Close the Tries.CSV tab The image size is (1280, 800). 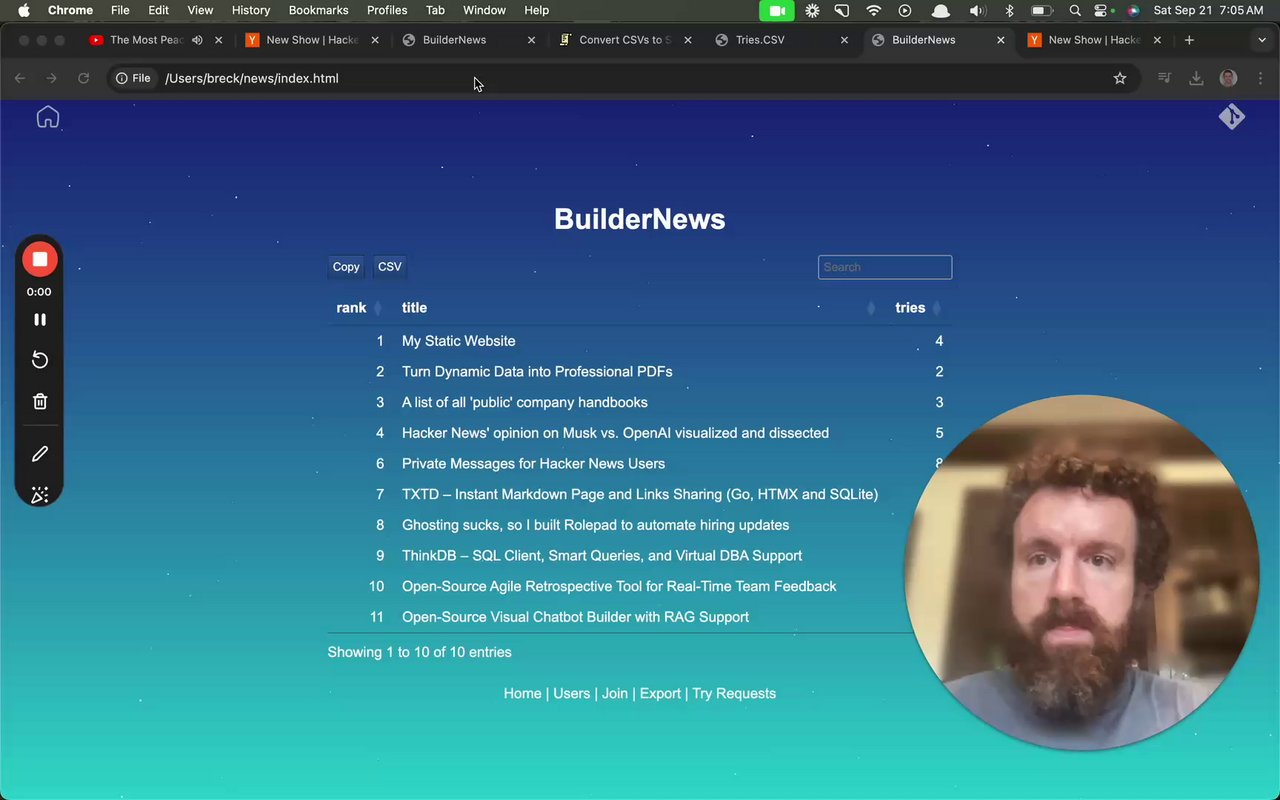click(x=844, y=40)
